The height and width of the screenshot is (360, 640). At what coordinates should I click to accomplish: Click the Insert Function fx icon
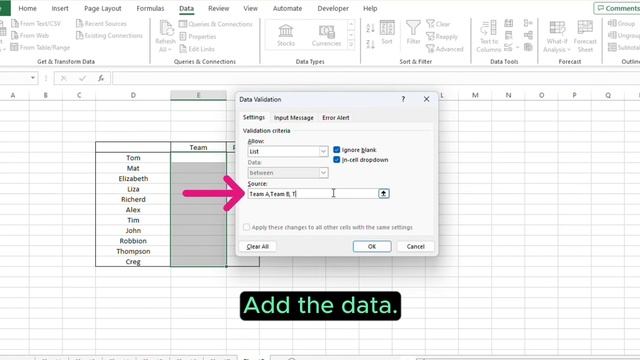[x=101, y=78]
